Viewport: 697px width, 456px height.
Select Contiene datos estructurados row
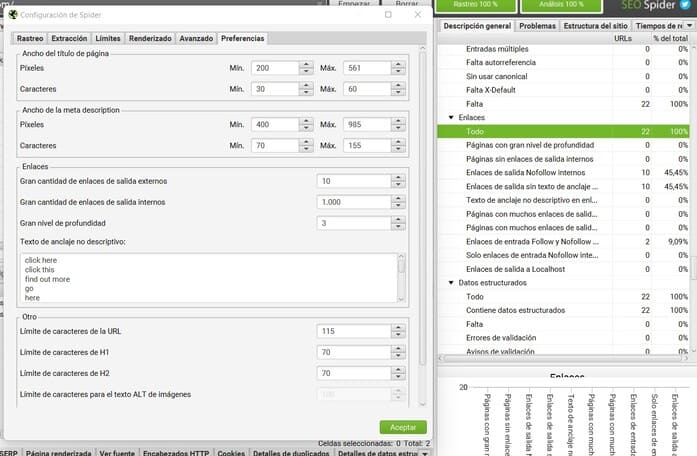(563, 310)
